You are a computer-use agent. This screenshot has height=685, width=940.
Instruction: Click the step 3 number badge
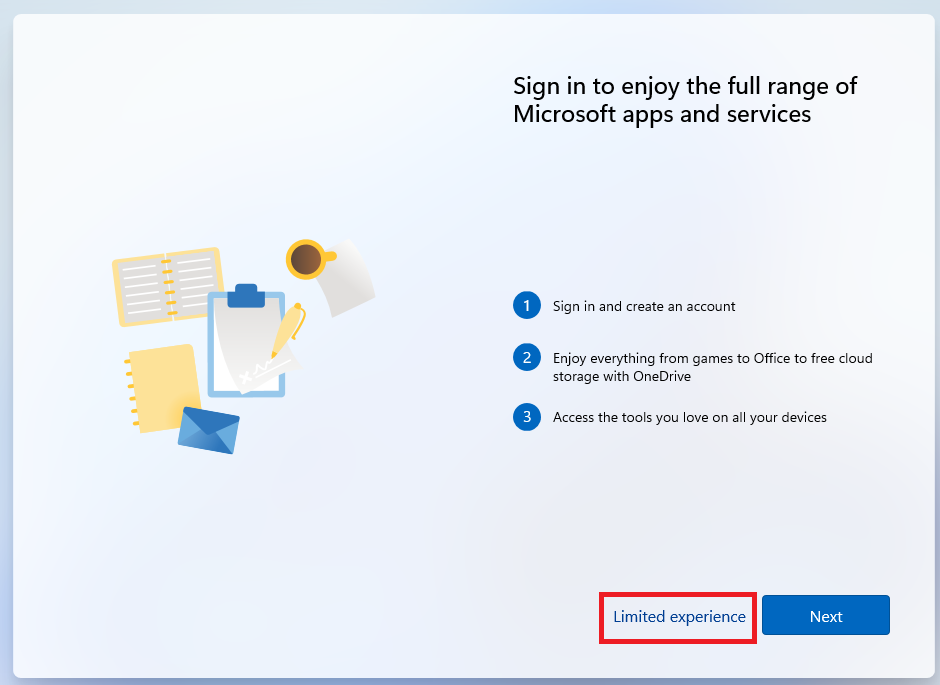coord(527,417)
